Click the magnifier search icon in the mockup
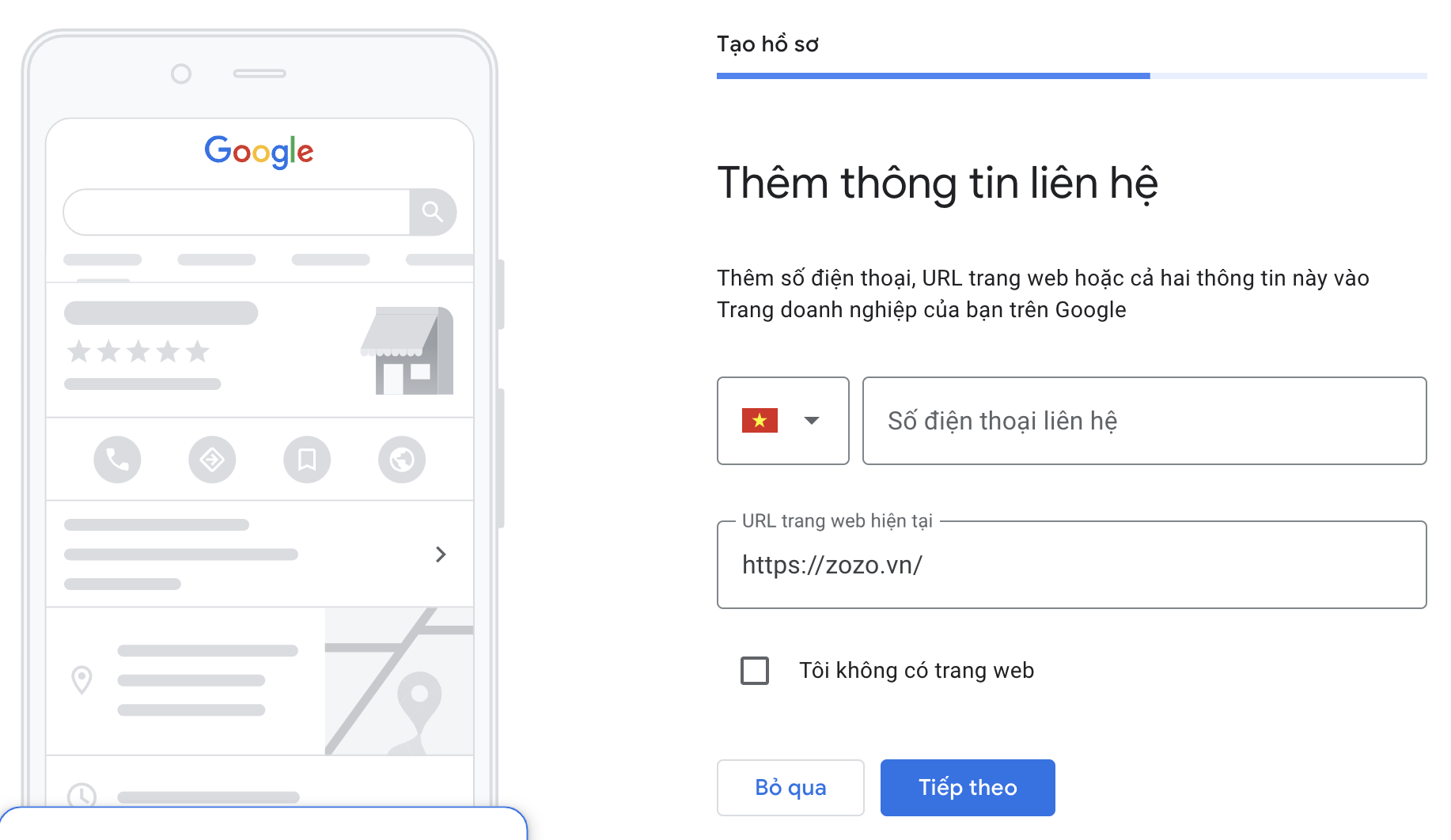The image size is (1451, 840). pyautogui.click(x=432, y=212)
